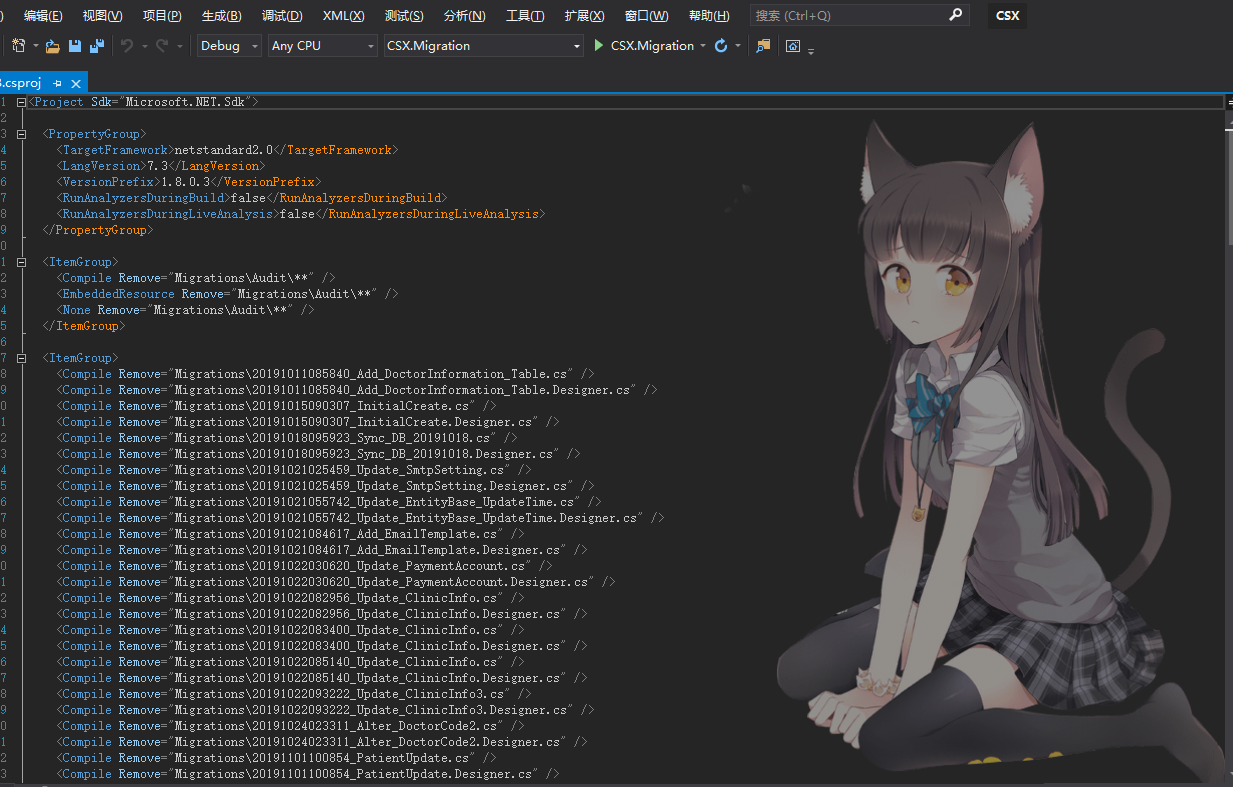Open the 分析(N) menu
Screen dimensions: 1233x787
coord(464,16)
